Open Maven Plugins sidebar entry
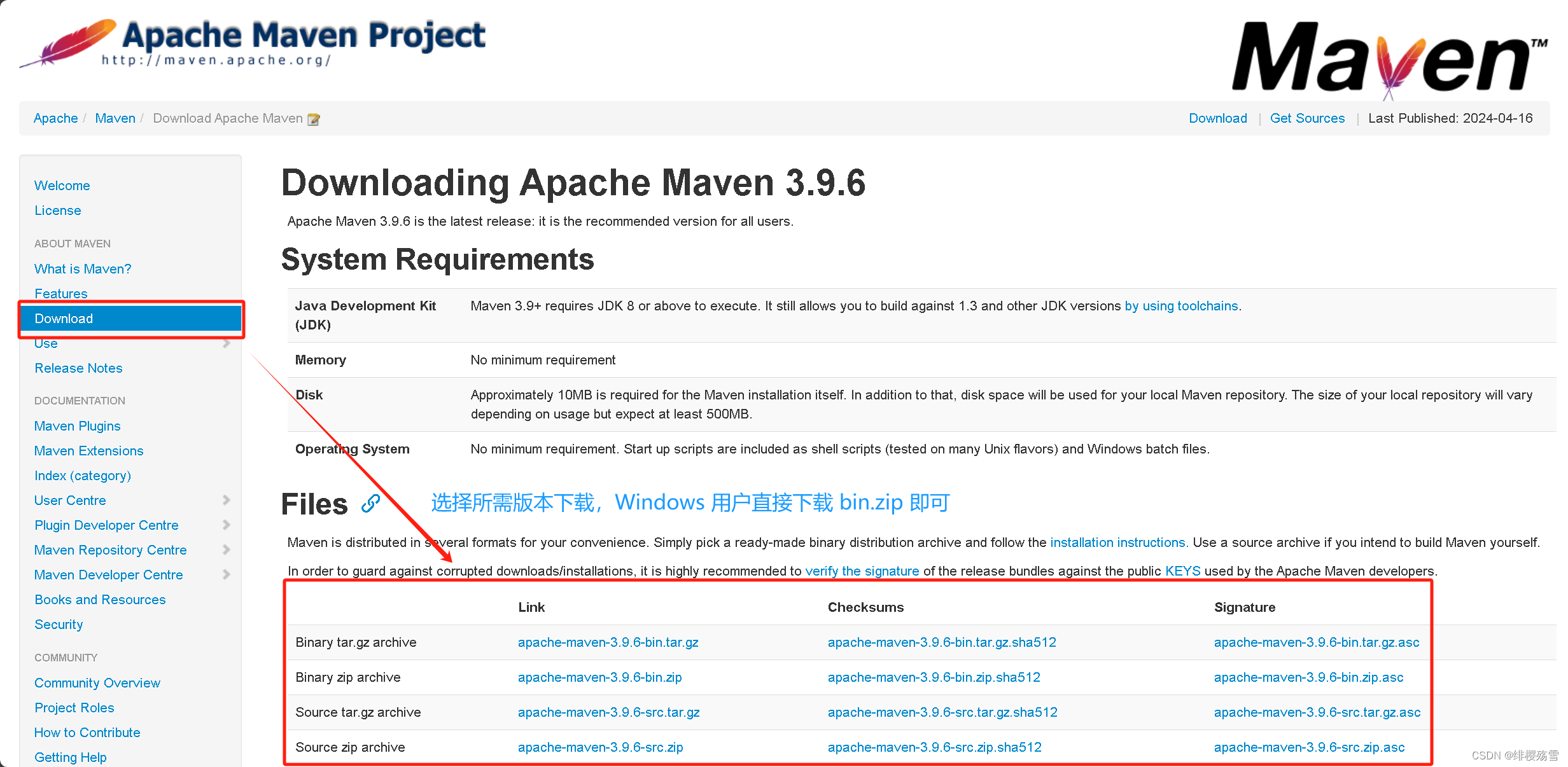Screen dimensions: 1568x767 77,426
